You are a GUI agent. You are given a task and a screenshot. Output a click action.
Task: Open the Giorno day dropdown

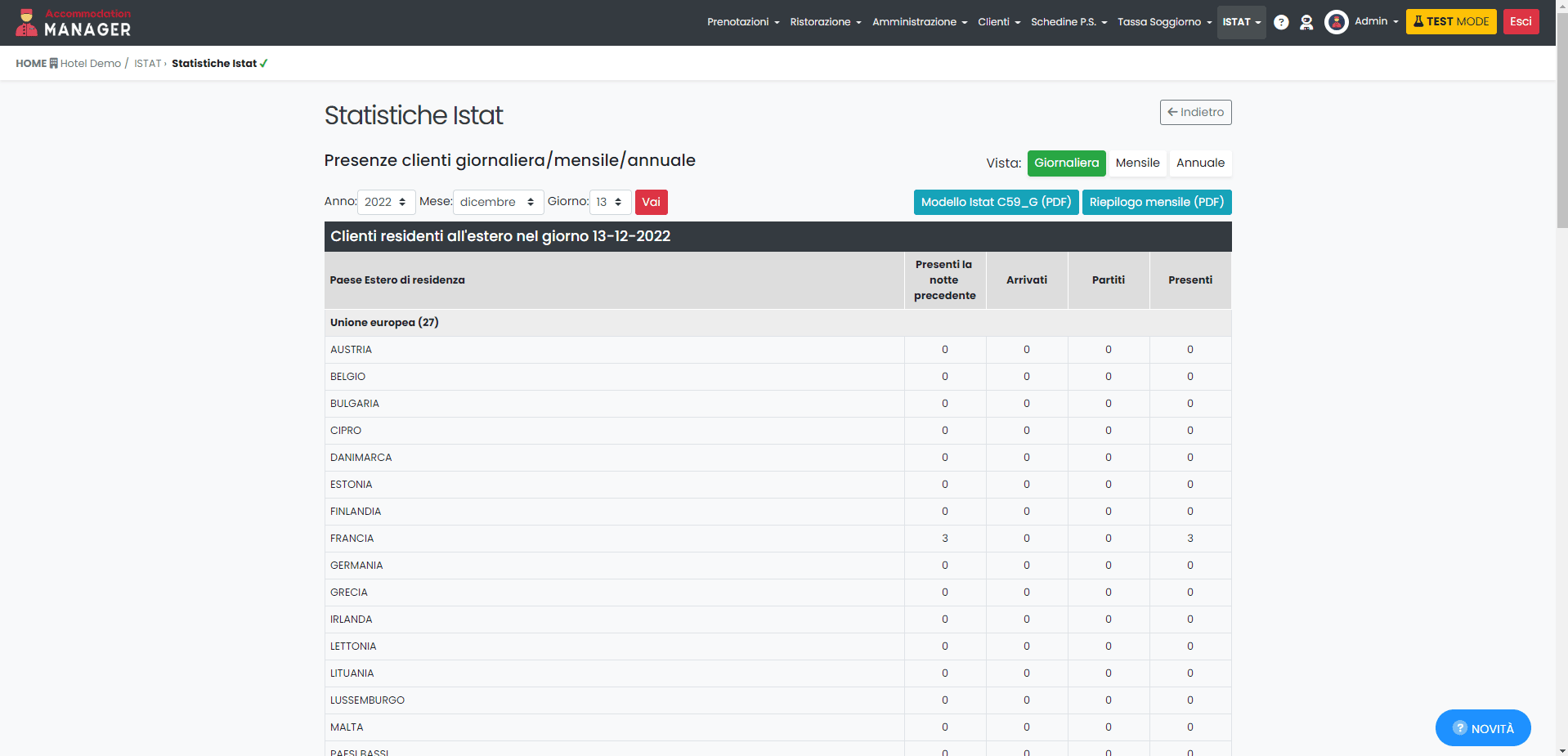click(x=610, y=202)
